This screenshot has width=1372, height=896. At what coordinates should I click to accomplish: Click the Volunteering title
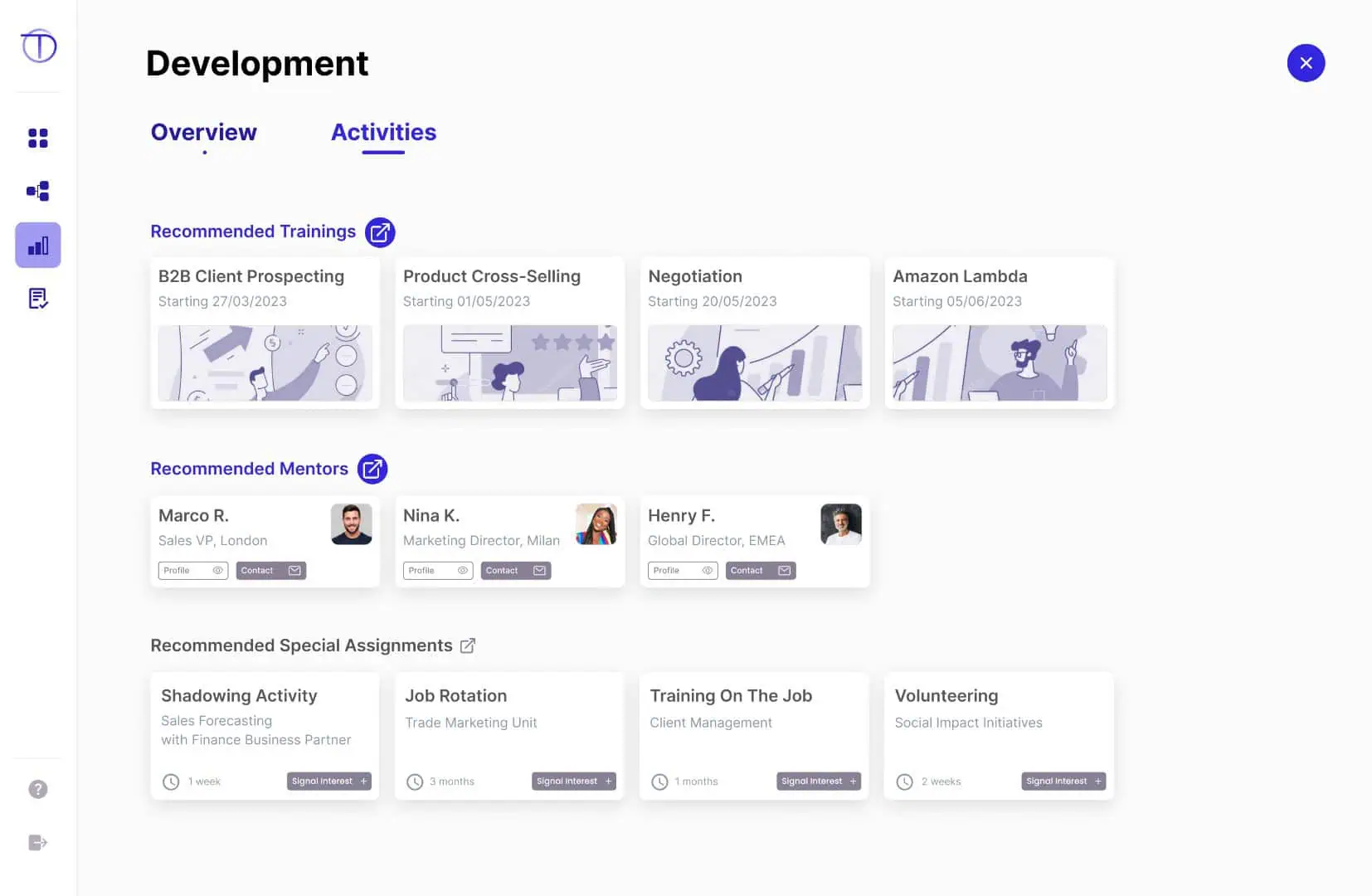946,696
